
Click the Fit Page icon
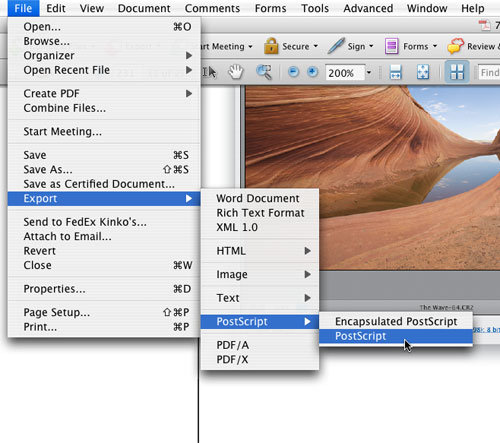tap(423, 72)
